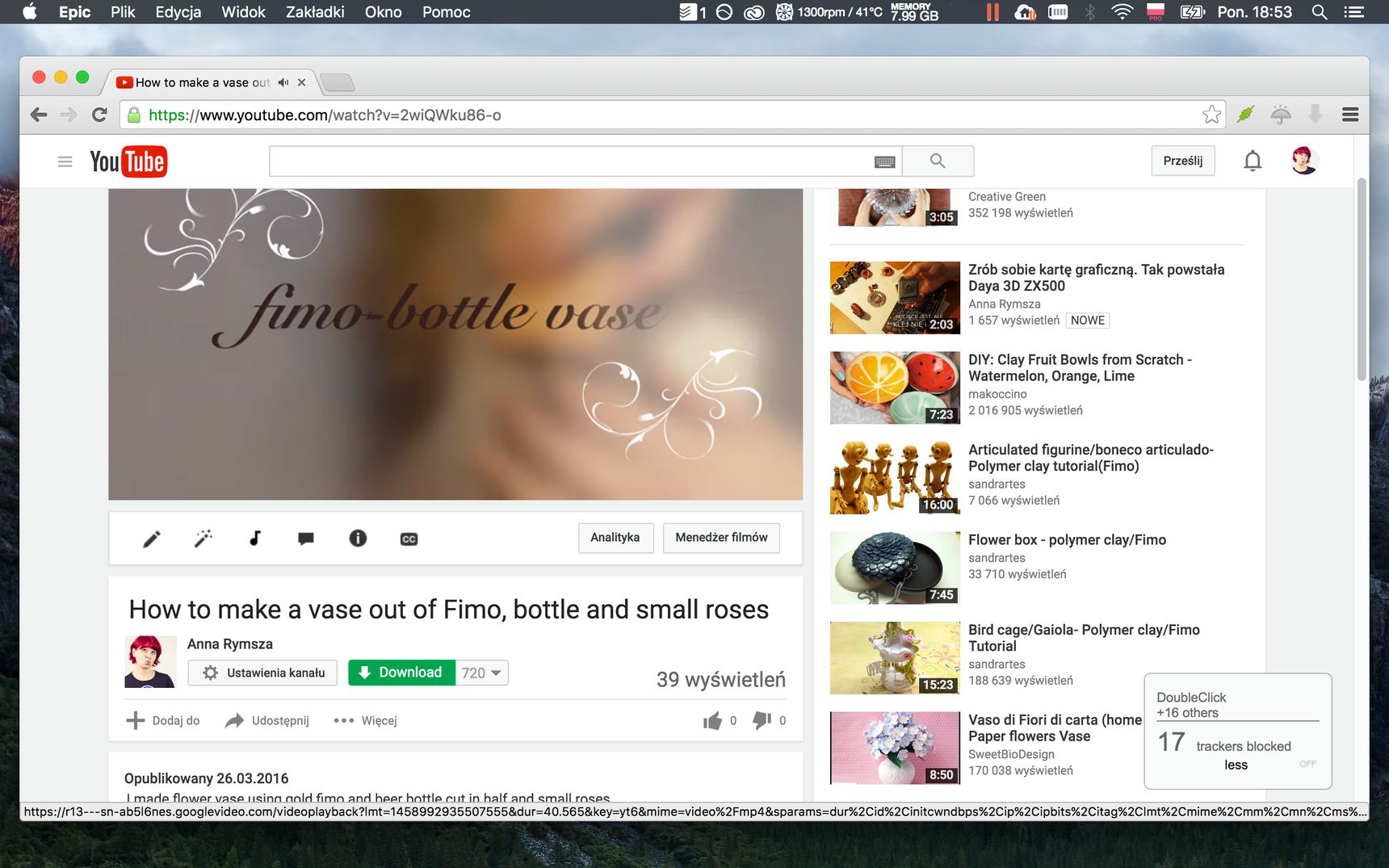Open Wi-Fi status menu

pos(1122,12)
